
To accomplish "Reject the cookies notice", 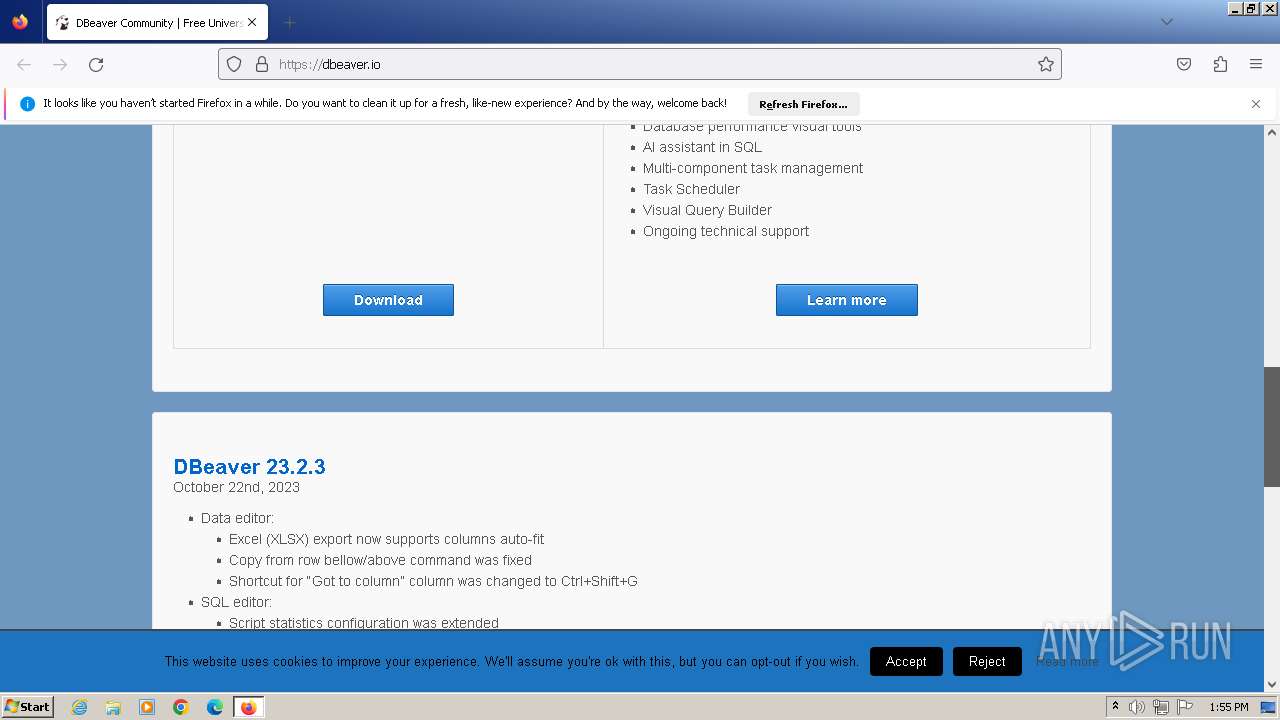I will tap(987, 661).
